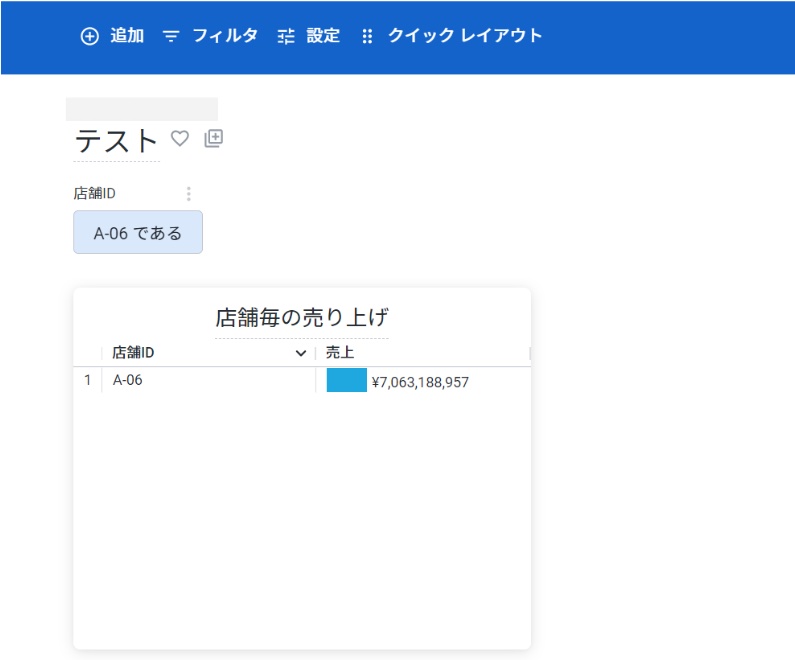Expand the chevron in 店舗ID column header
Image resolution: width=795 pixels, height=660 pixels.
(301, 353)
